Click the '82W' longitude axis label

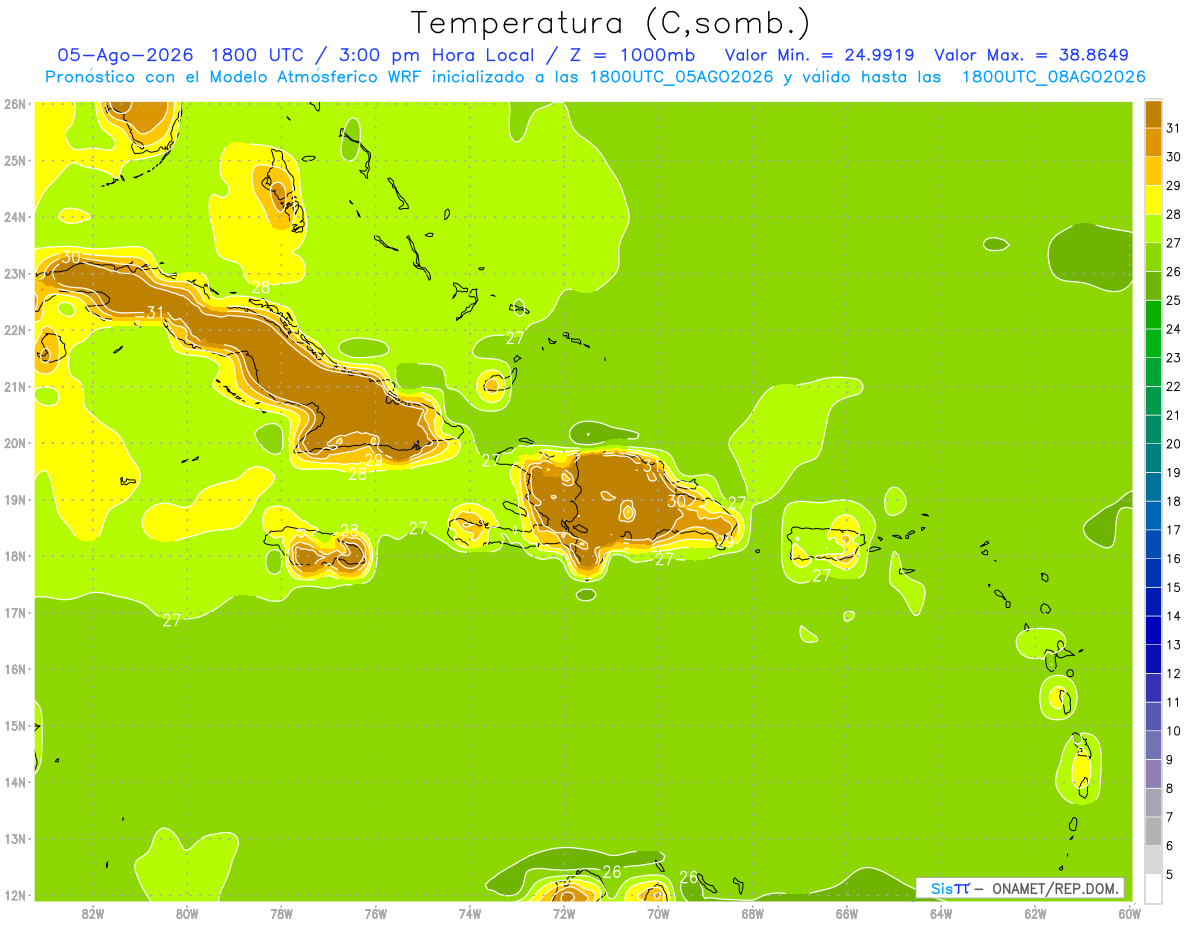[93, 913]
